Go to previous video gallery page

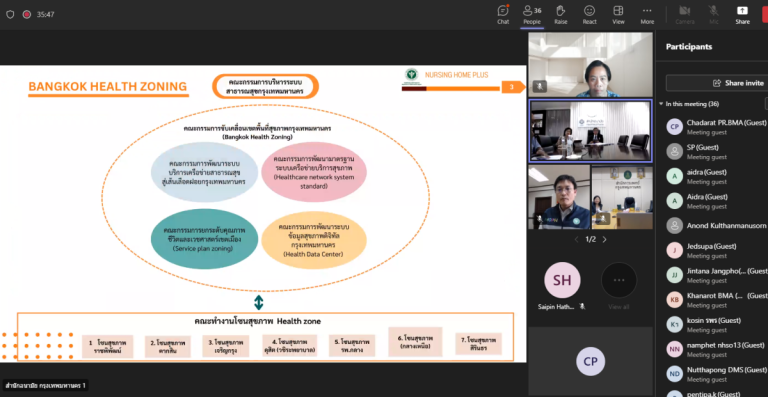(x=576, y=239)
